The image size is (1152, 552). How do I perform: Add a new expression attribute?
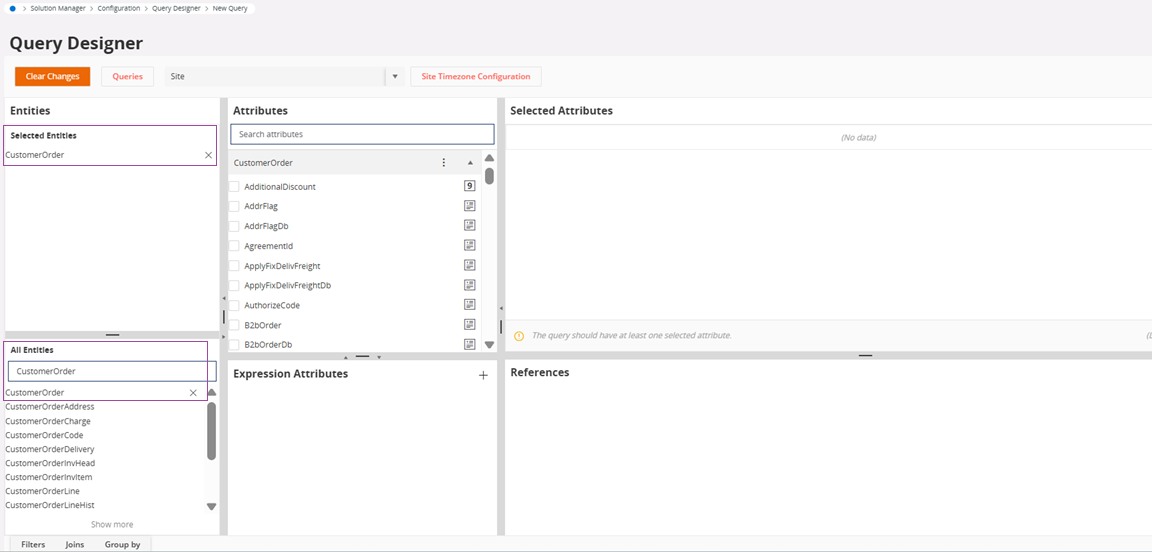[483, 375]
